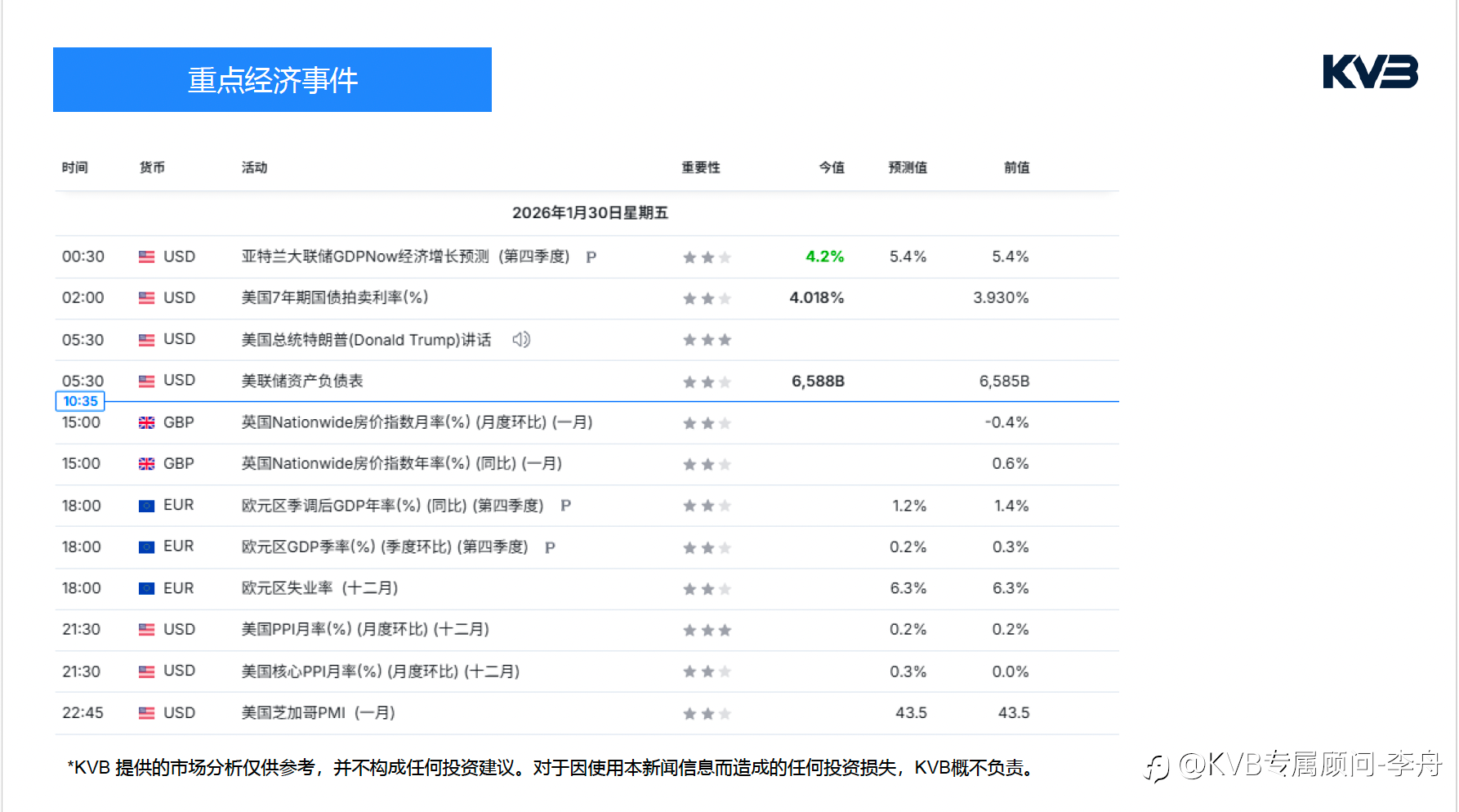
Task: Click the 欧元区GDP季率 event name
Action: point(385,547)
